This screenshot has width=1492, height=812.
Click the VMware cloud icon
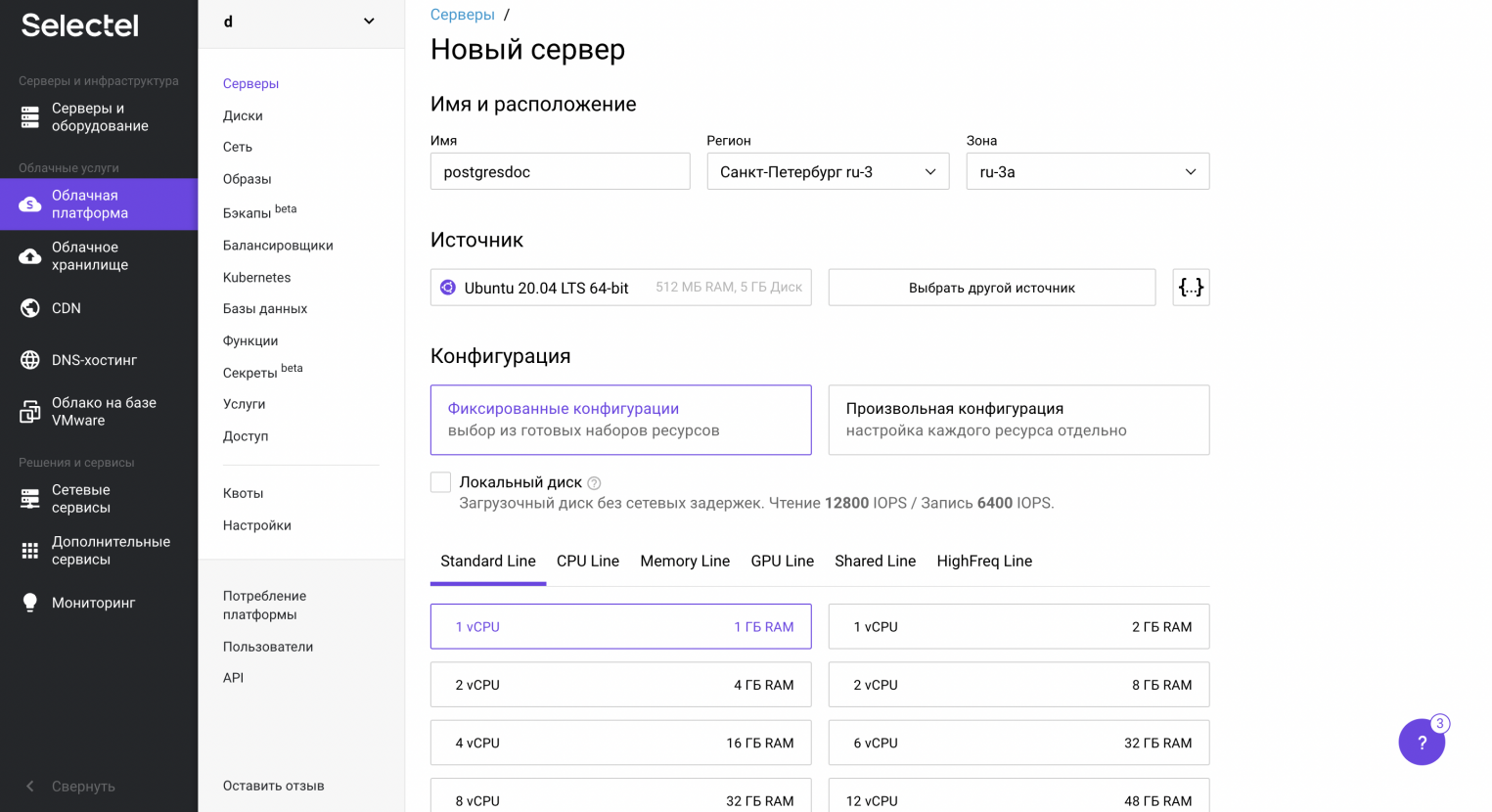30,412
